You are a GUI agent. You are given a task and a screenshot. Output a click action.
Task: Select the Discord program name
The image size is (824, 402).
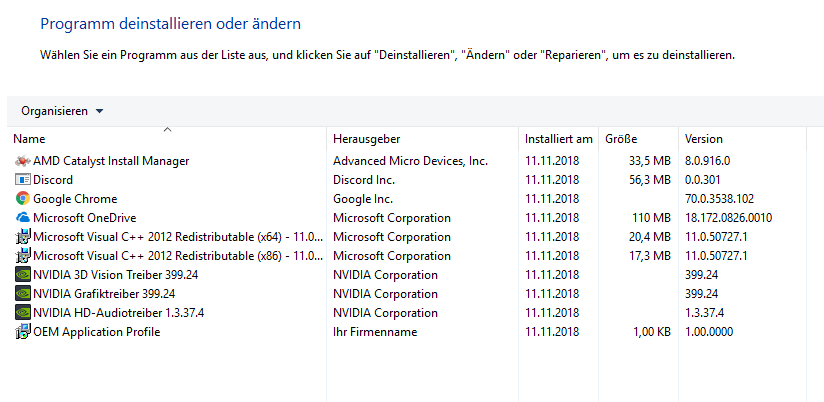pyautogui.click(x=53, y=180)
